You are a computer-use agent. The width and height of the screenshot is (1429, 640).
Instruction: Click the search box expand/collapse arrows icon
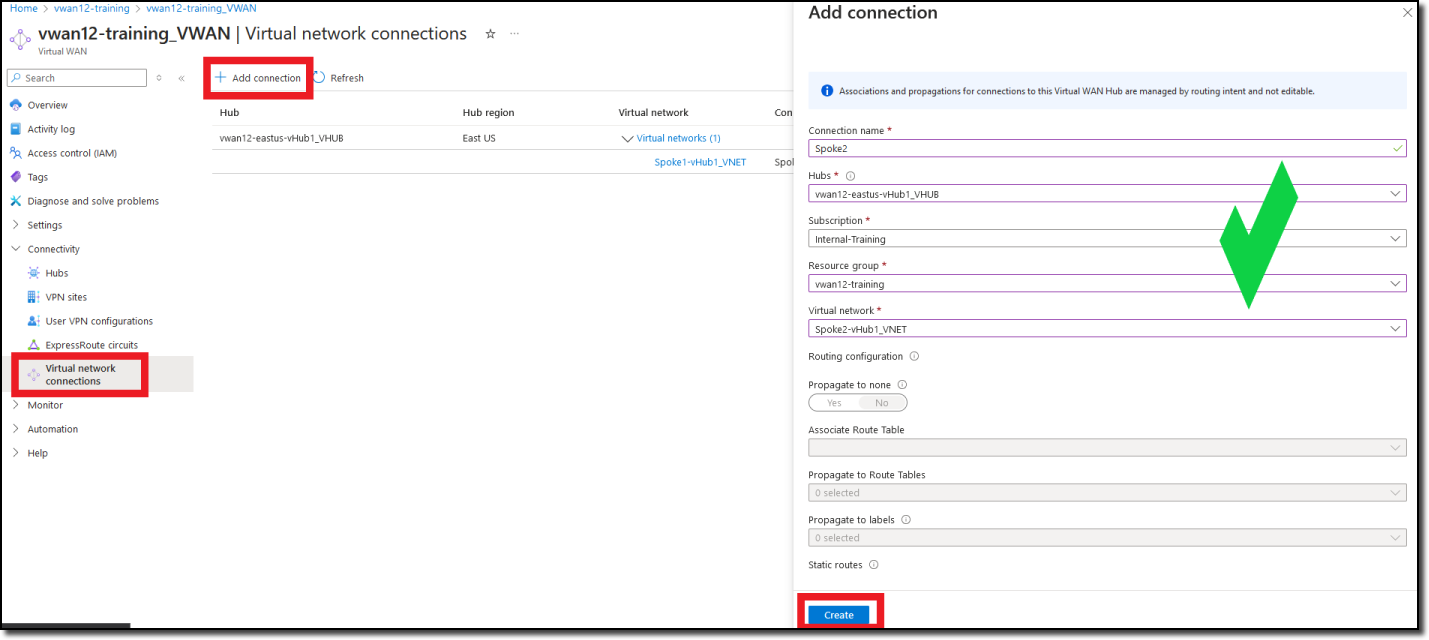[x=159, y=78]
